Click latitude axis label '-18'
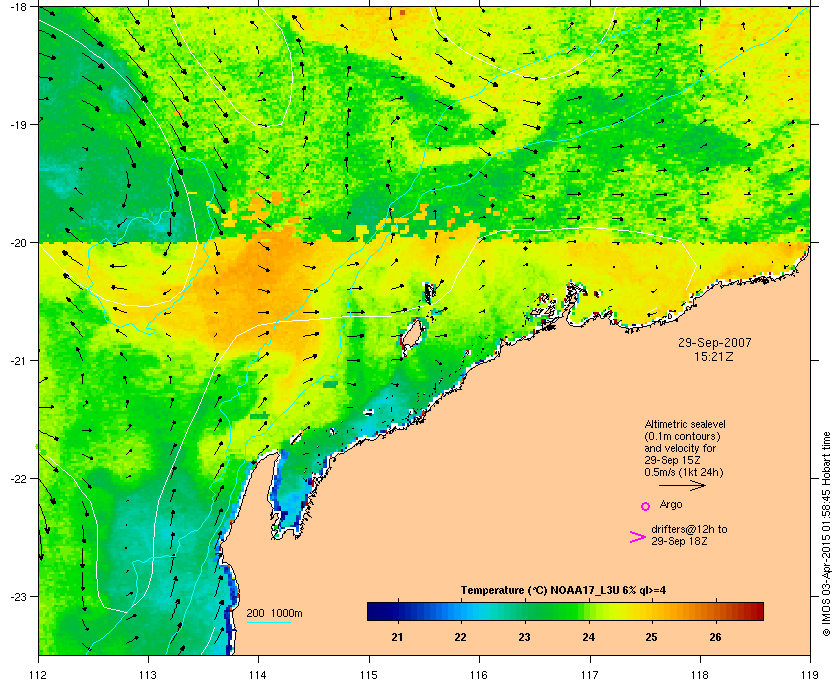 pos(18,6)
